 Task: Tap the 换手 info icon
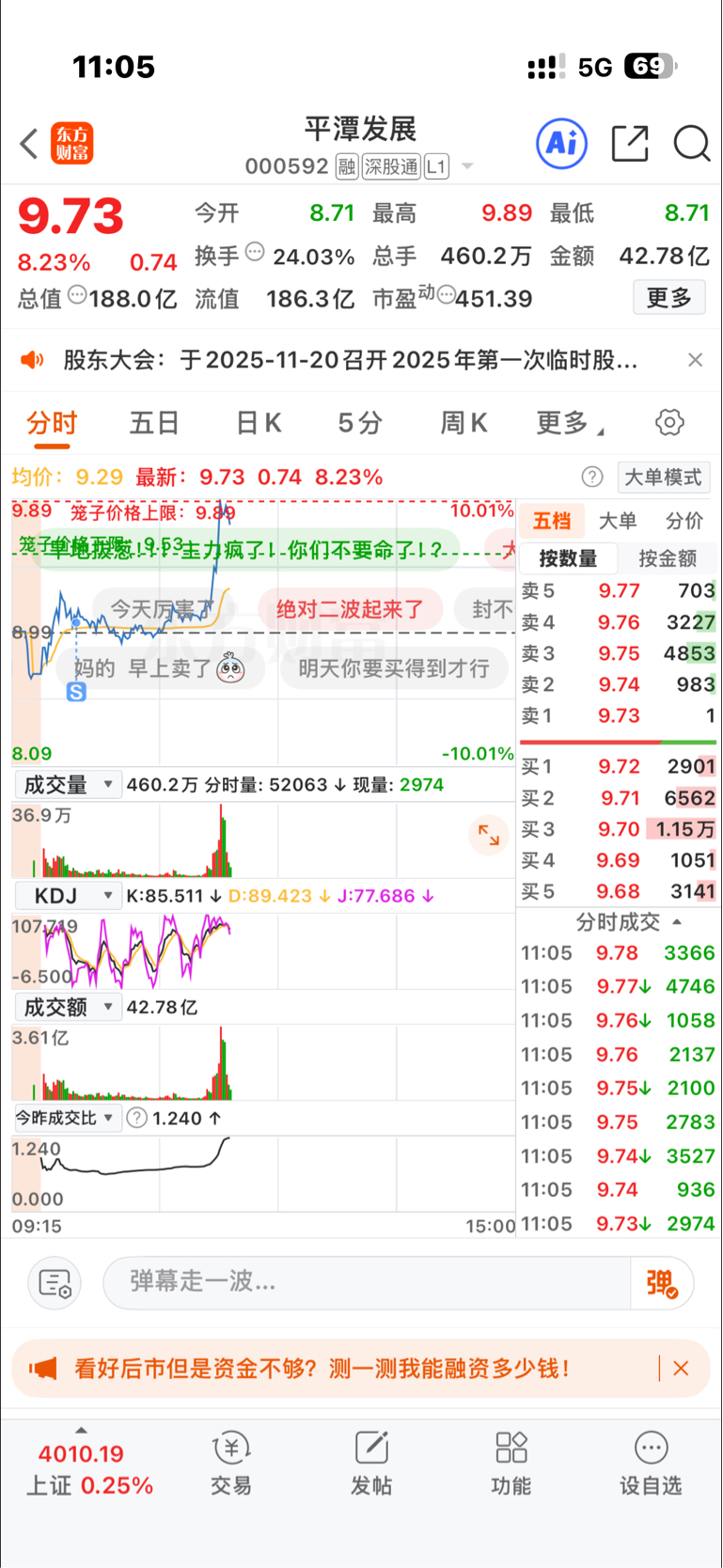255,252
